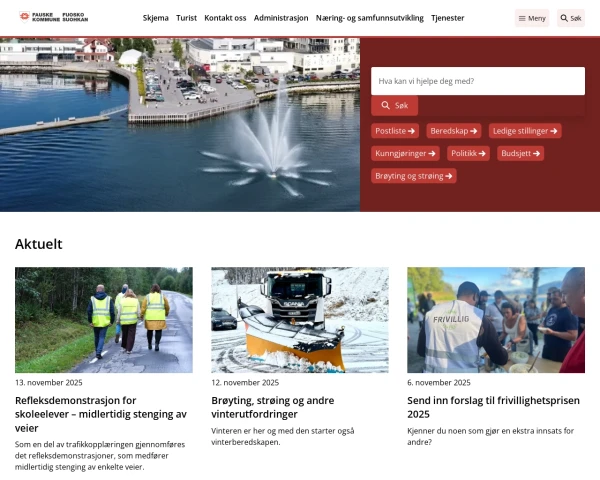This screenshot has height=480, width=600.
Task: Open Ledige stillinger shortcut
Action: pos(524,131)
